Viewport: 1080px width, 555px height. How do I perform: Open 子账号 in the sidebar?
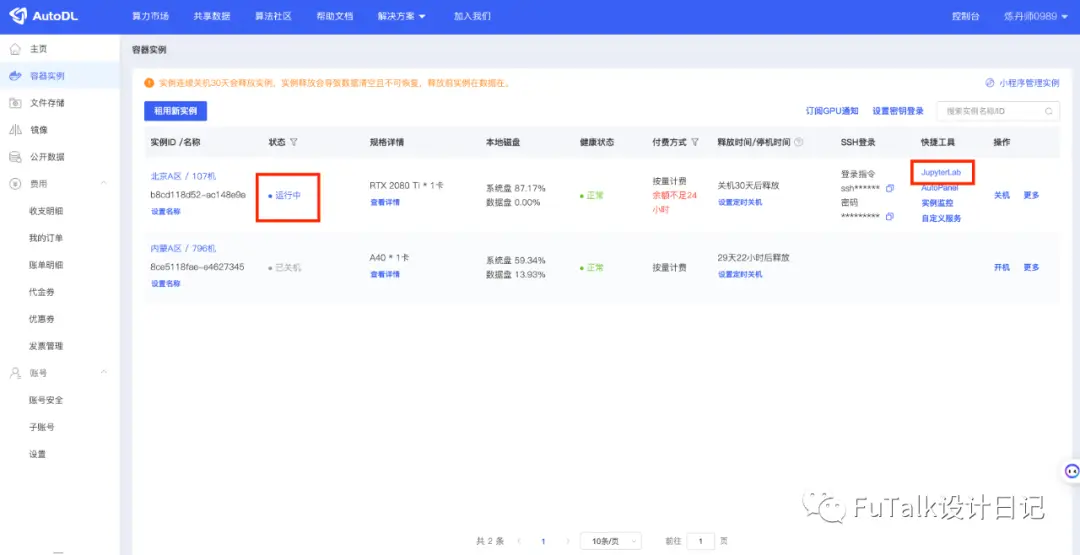41,427
